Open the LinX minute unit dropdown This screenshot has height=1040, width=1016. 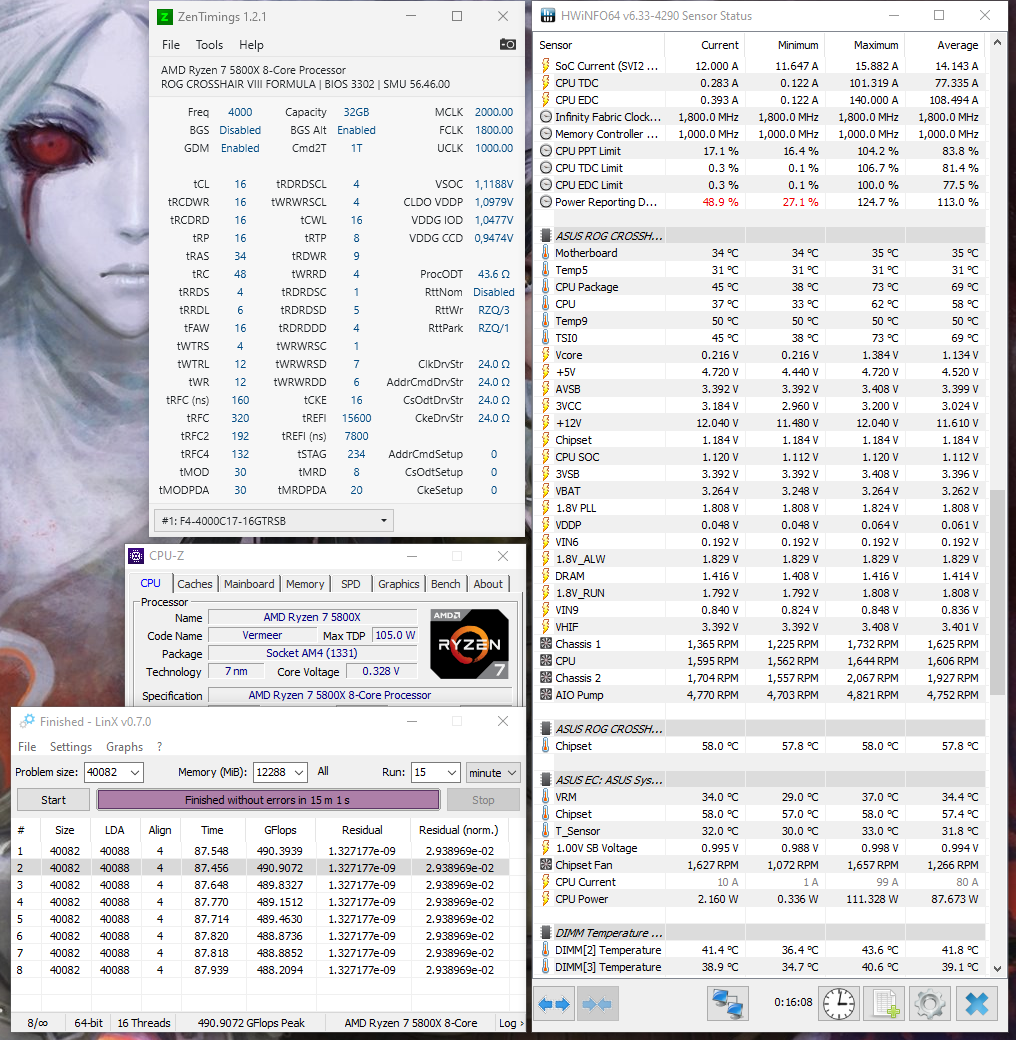pos(493,772)
